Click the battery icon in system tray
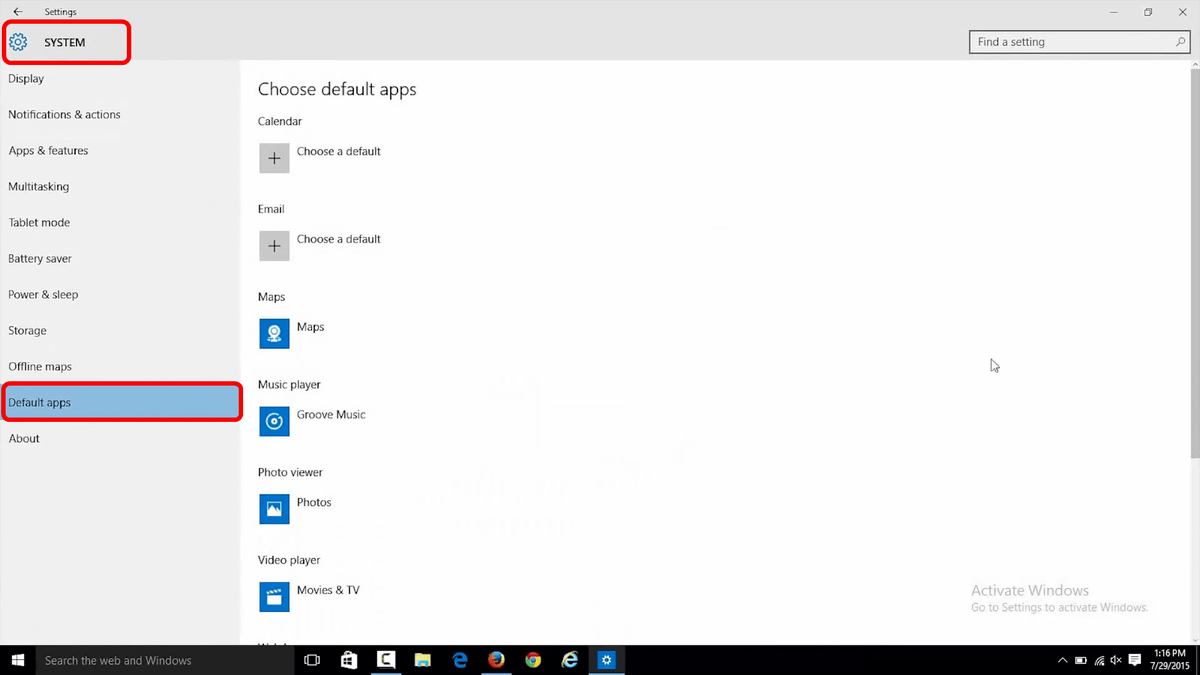The height and width of the screenshot is (675, 1200). (1081, 661)
